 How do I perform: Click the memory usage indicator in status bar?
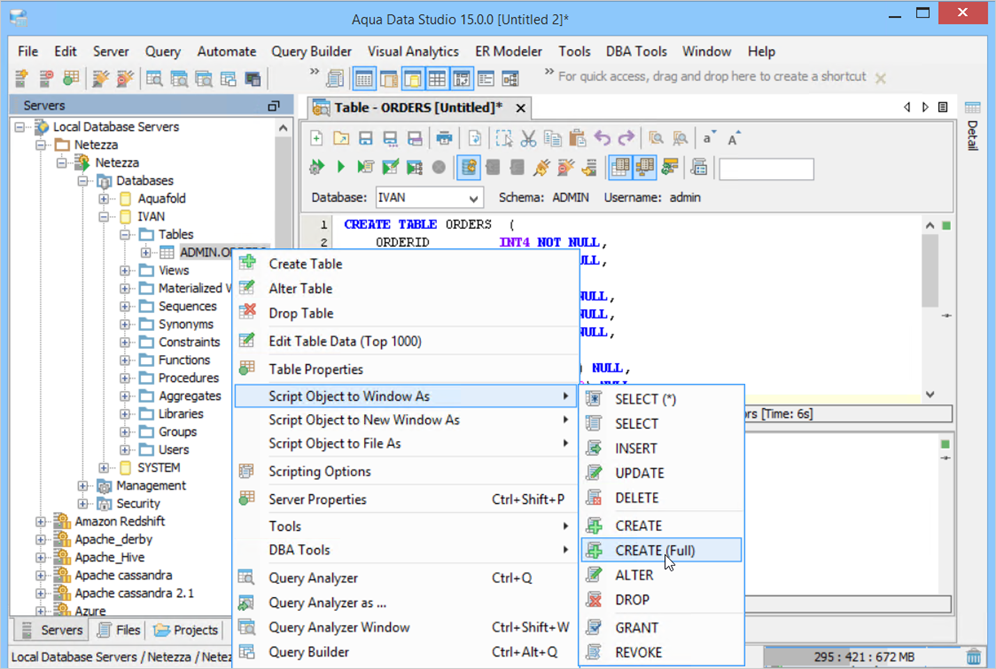(x=863, y=656)
